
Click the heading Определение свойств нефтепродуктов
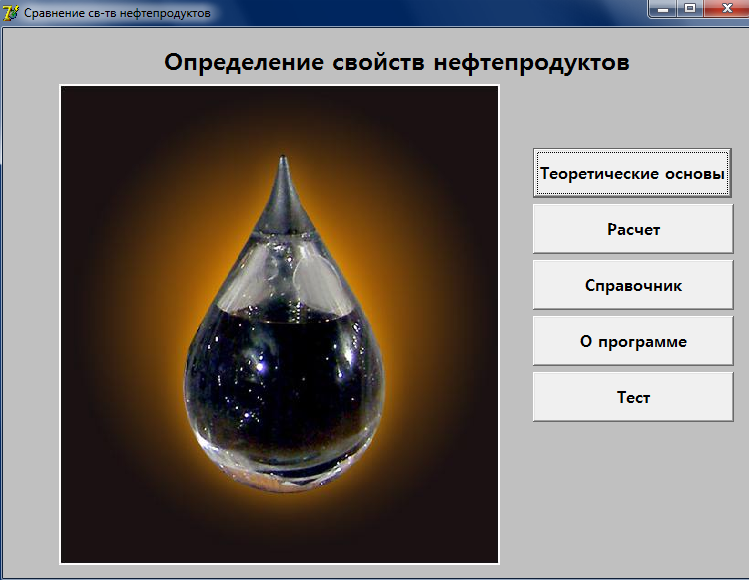[396, 63]
